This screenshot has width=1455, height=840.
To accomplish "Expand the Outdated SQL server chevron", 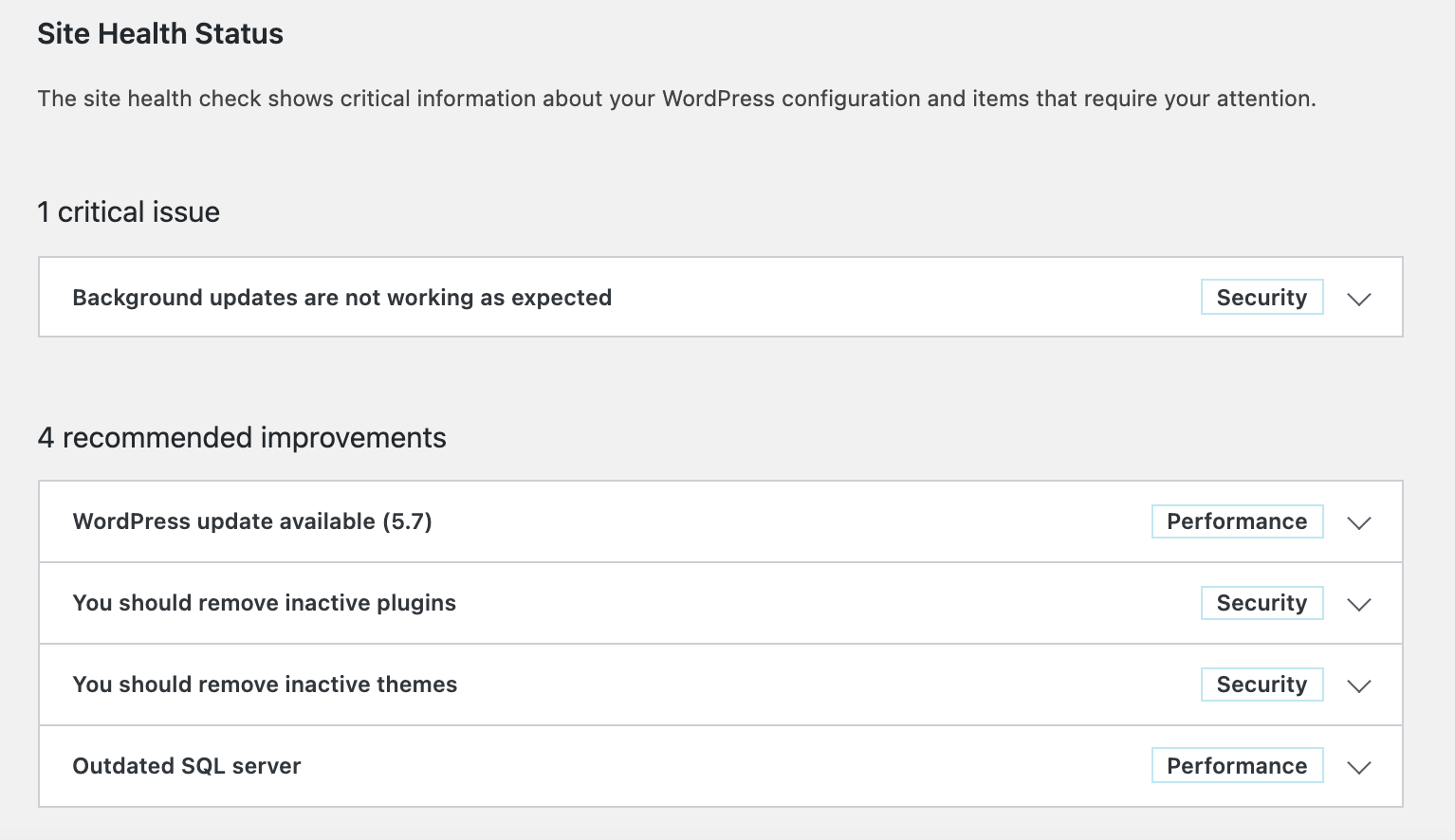I will click(1359, 767).
